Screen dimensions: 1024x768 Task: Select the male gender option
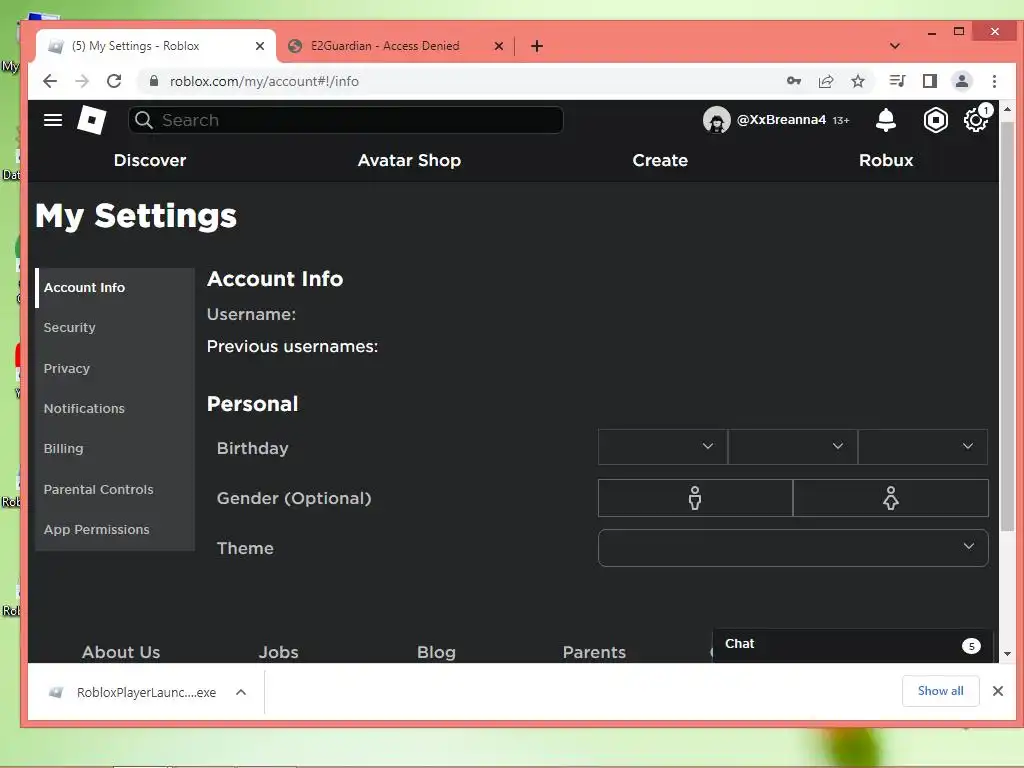tap(695, 498)
